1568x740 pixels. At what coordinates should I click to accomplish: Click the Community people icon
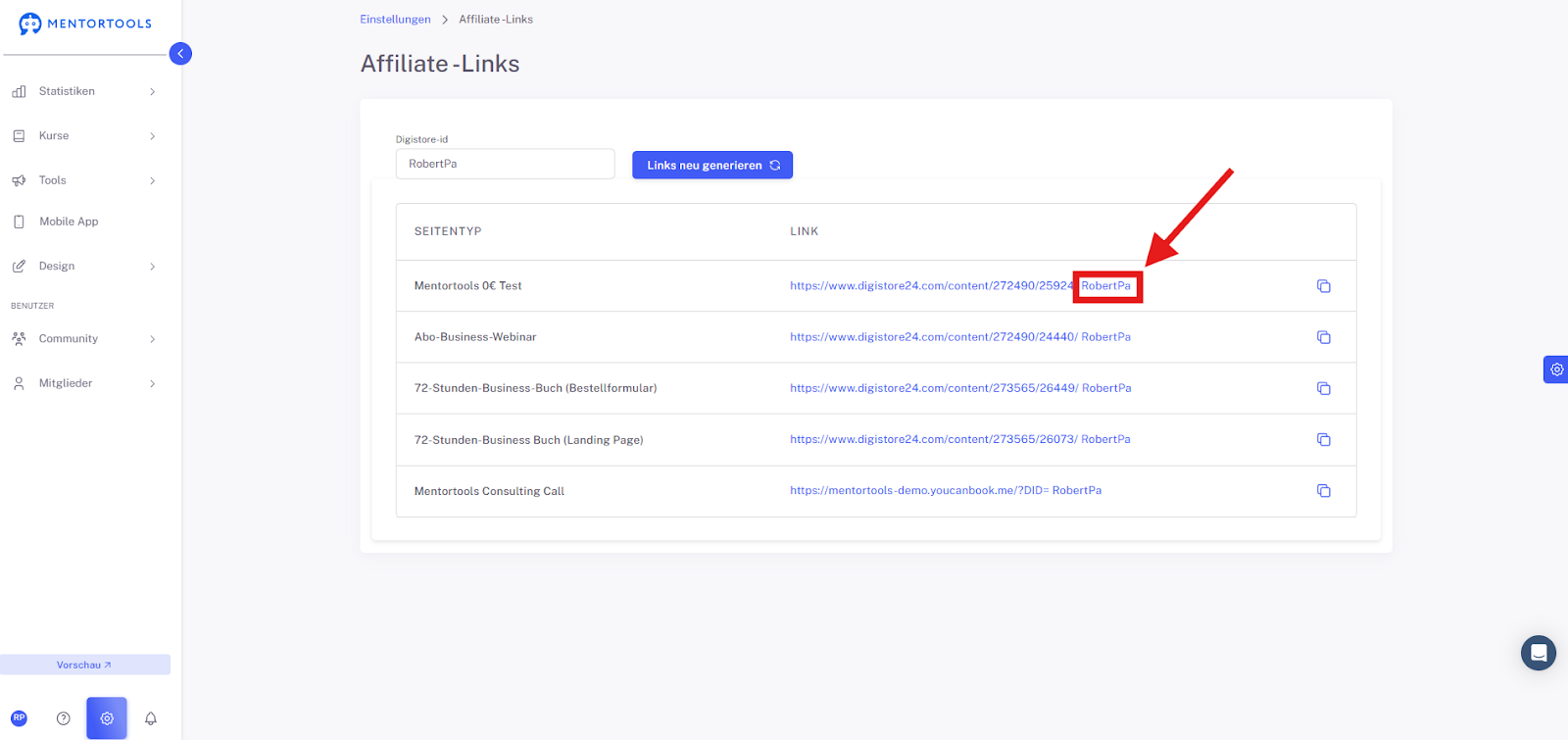pos(19,339)
